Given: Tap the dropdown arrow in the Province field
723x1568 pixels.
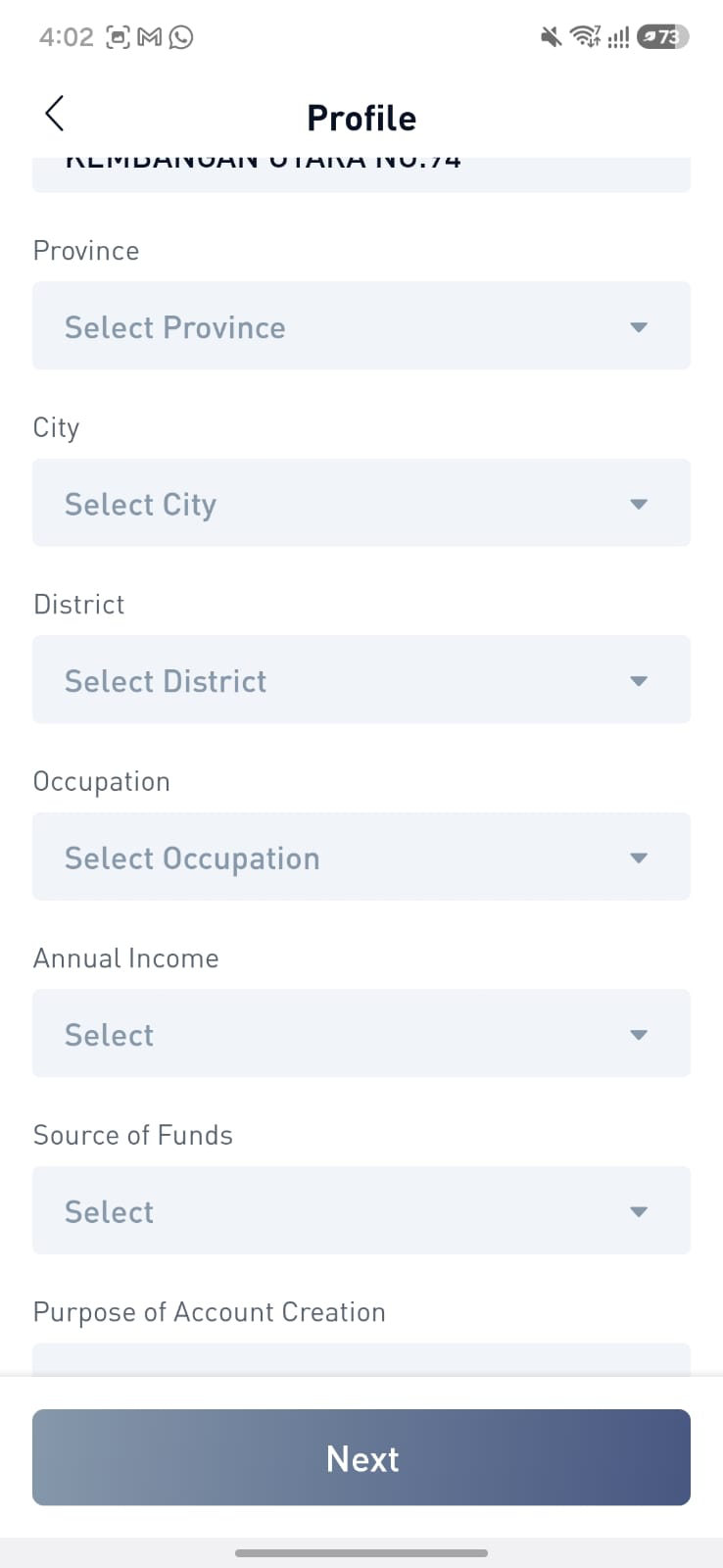Looking at the screenshot, I should (x=639, y=327).
